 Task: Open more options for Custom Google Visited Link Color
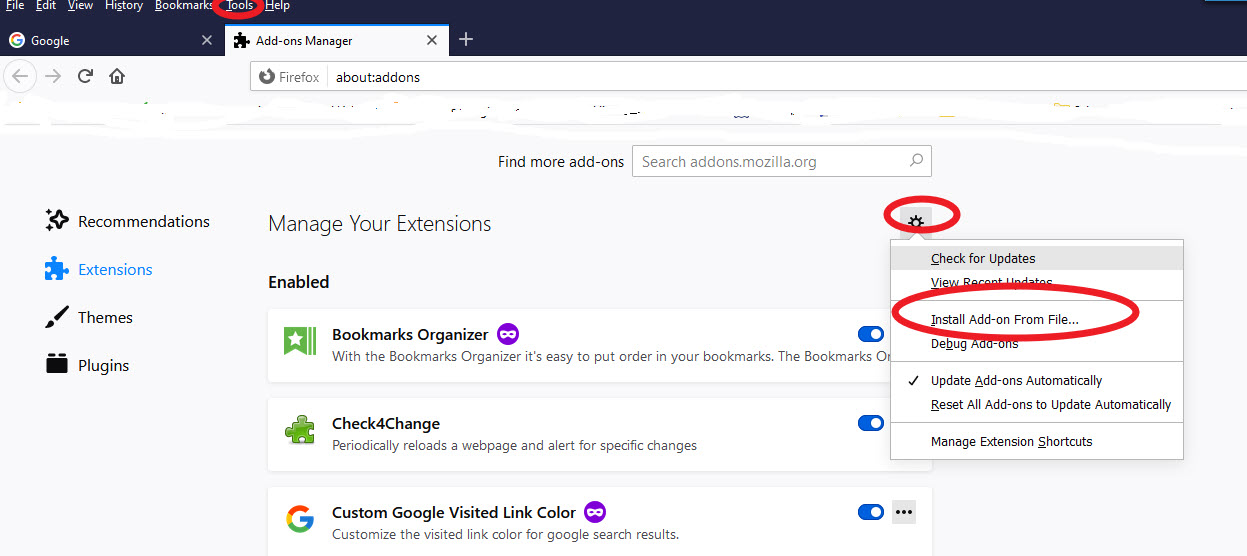[x=904, y=512]
